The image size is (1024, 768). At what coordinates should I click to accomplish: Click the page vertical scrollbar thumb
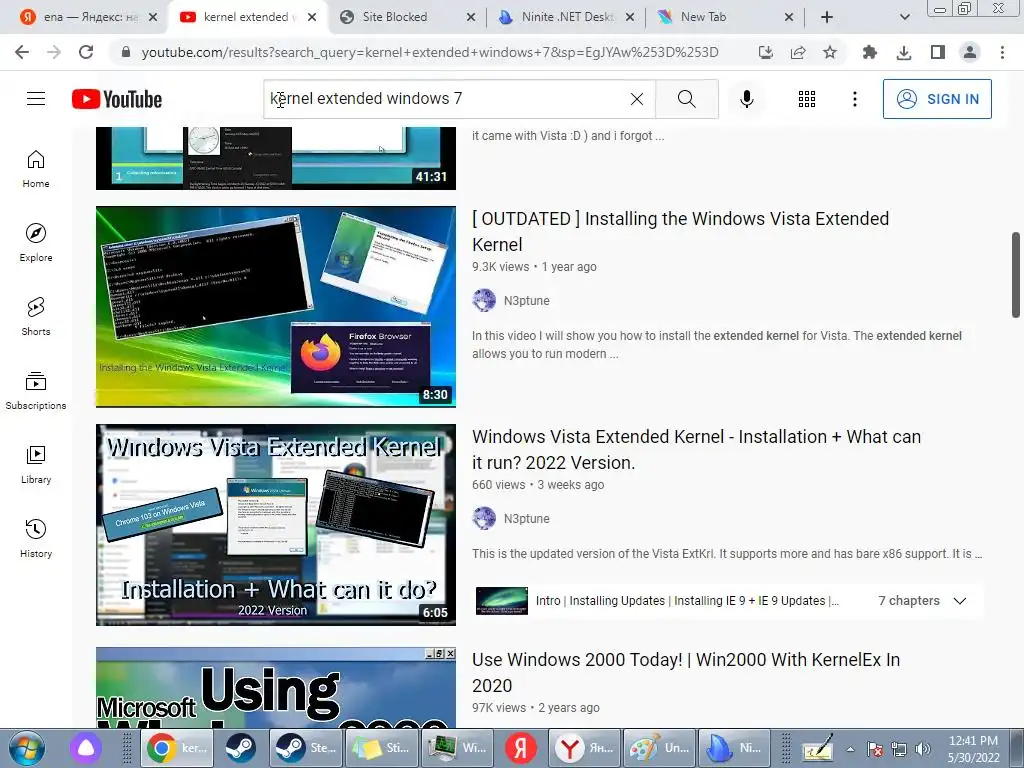(1016, 274)
